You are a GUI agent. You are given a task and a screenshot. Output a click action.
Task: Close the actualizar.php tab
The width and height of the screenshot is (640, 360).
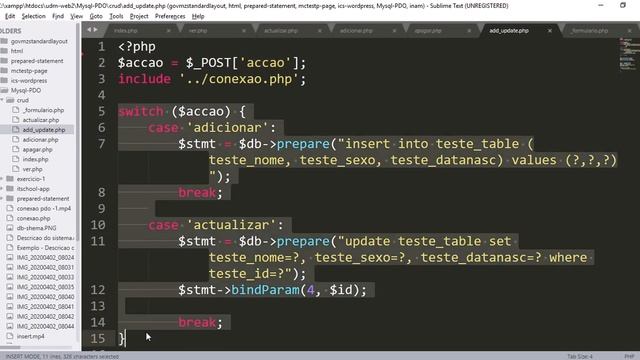[320, 31]
